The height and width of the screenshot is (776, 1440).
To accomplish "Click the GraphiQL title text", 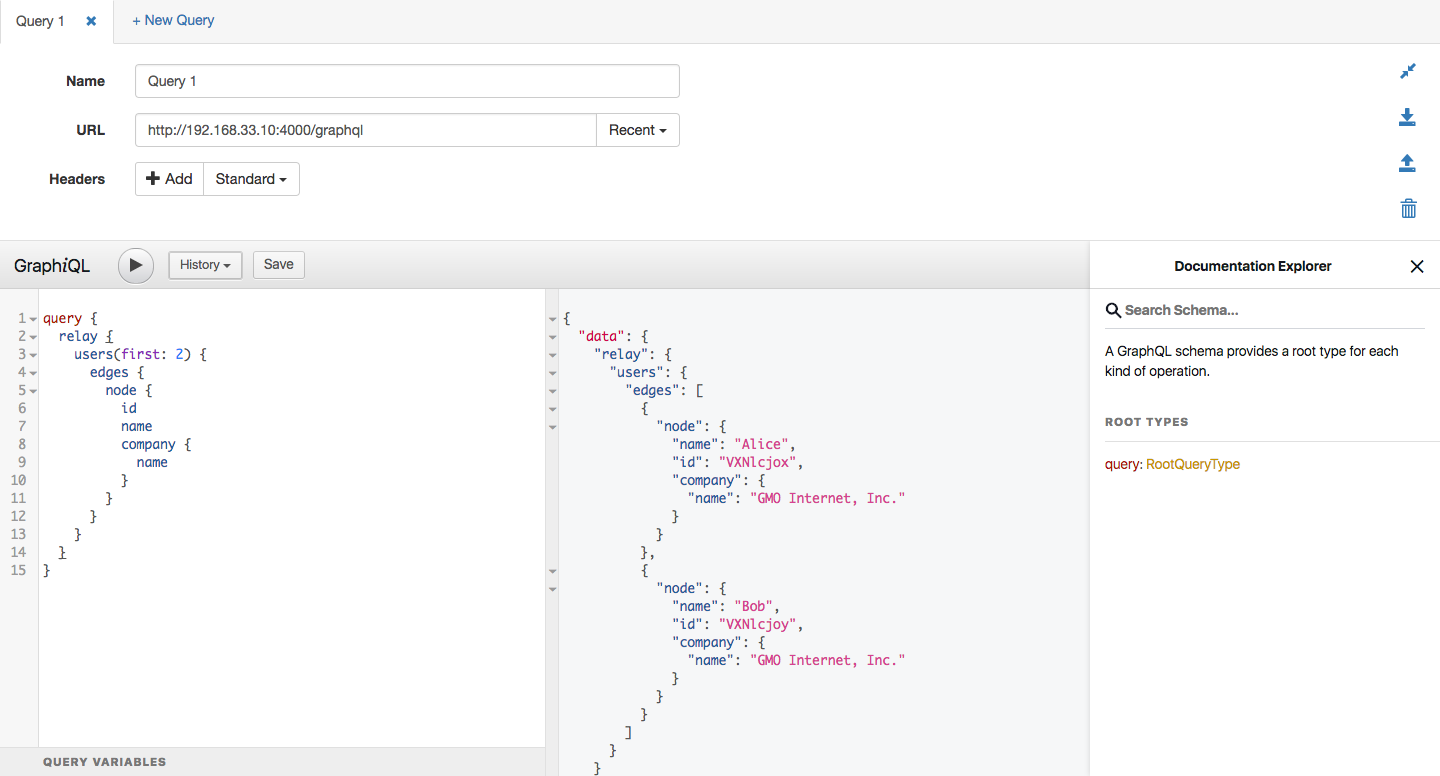I will [x=52, y=266].
